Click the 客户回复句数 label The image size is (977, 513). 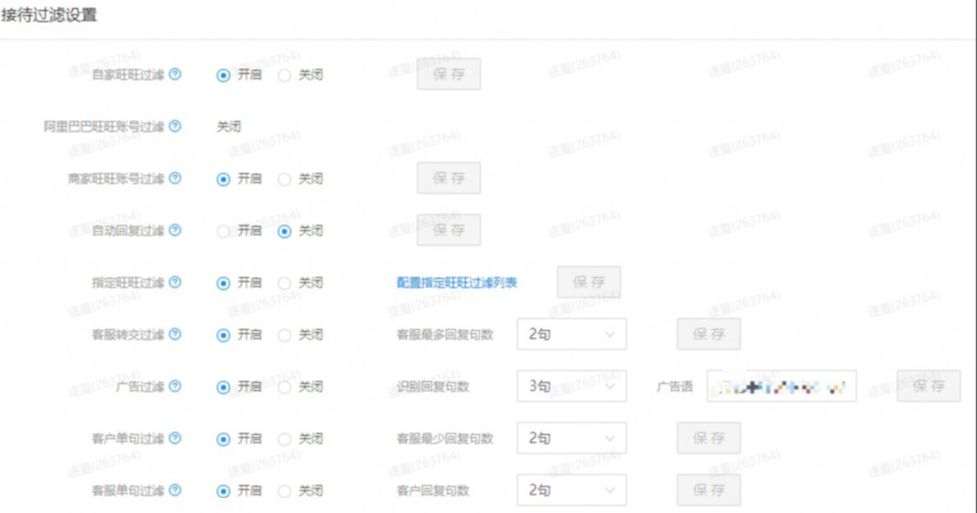tap(432, 491)
